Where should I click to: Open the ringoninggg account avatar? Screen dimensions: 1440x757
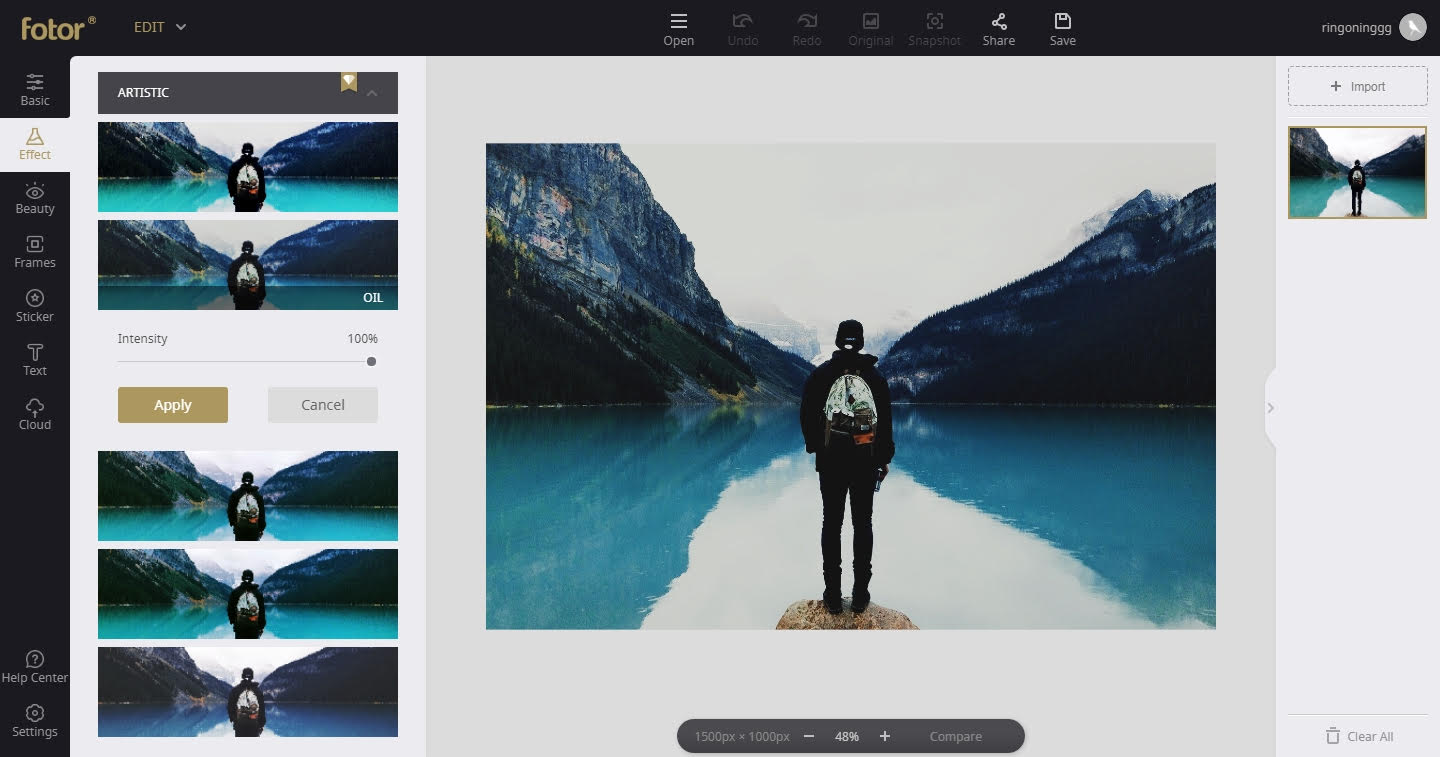[1412, 27]
